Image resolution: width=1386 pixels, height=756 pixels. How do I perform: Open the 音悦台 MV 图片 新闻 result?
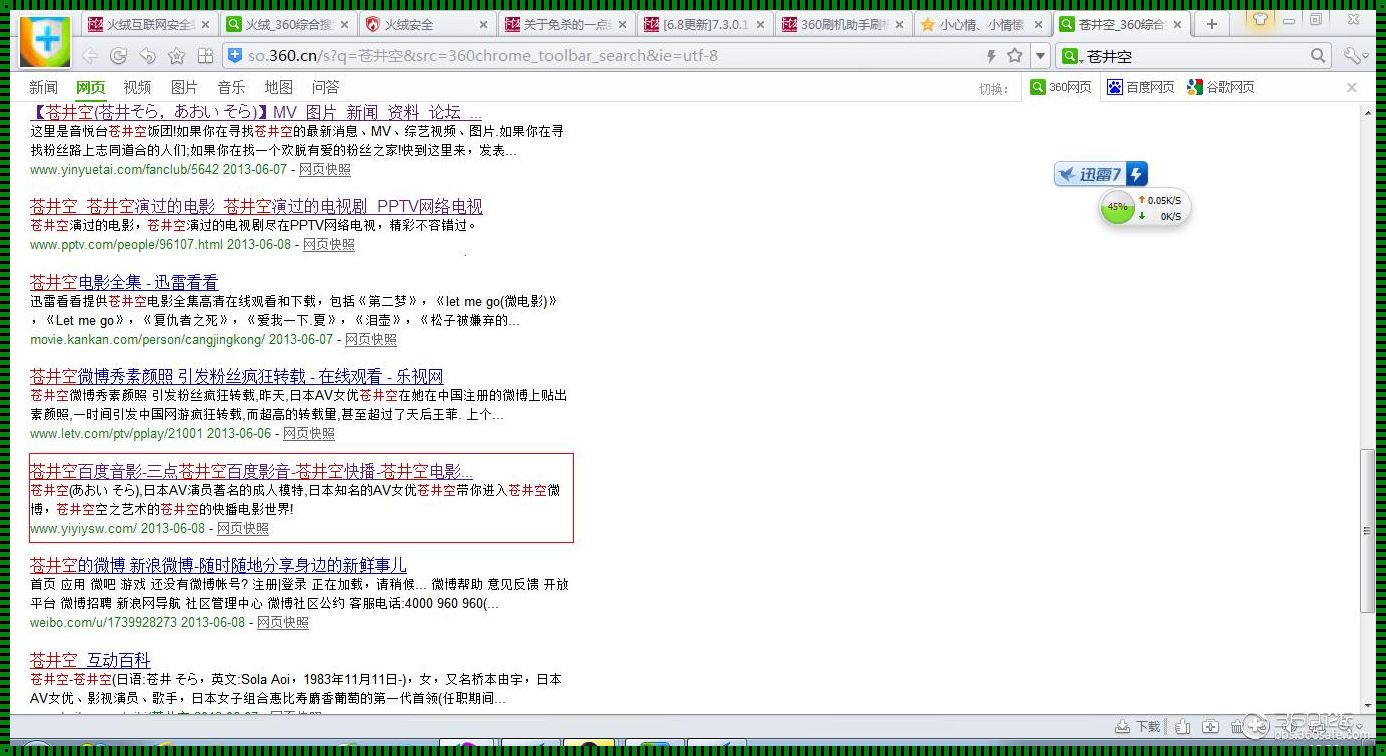pos(256,113)
